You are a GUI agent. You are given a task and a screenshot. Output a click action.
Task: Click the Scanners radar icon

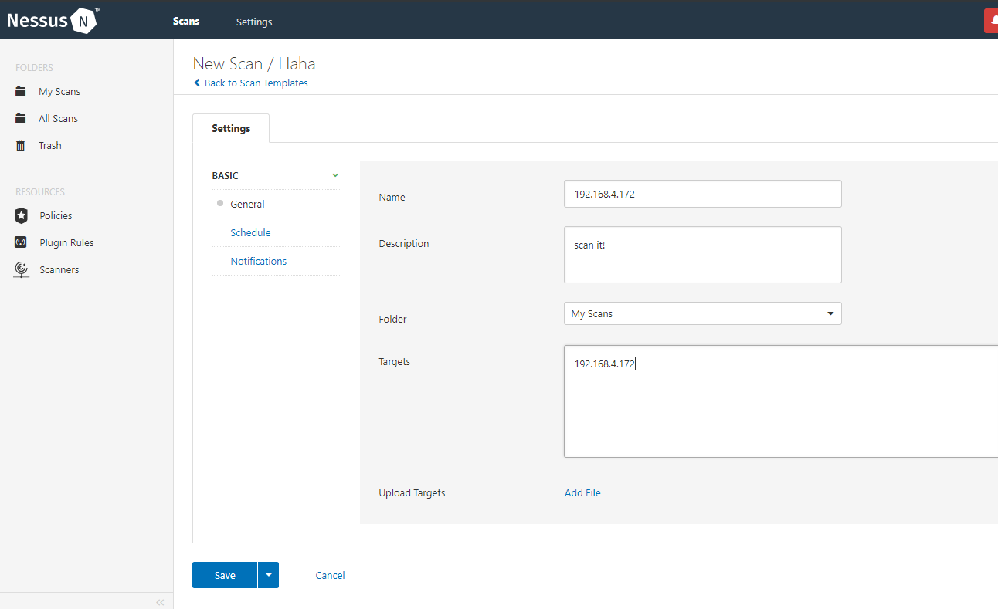pyautogui.click(x=21, y=270)
